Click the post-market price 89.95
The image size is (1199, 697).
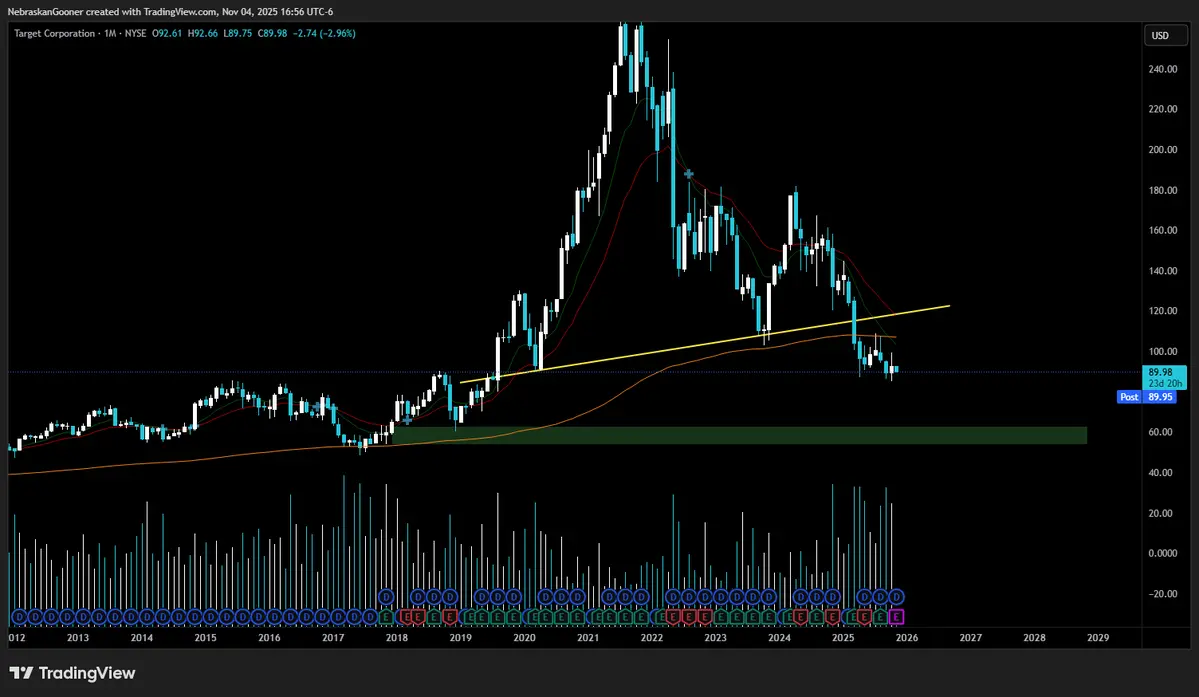point(1160,397)
